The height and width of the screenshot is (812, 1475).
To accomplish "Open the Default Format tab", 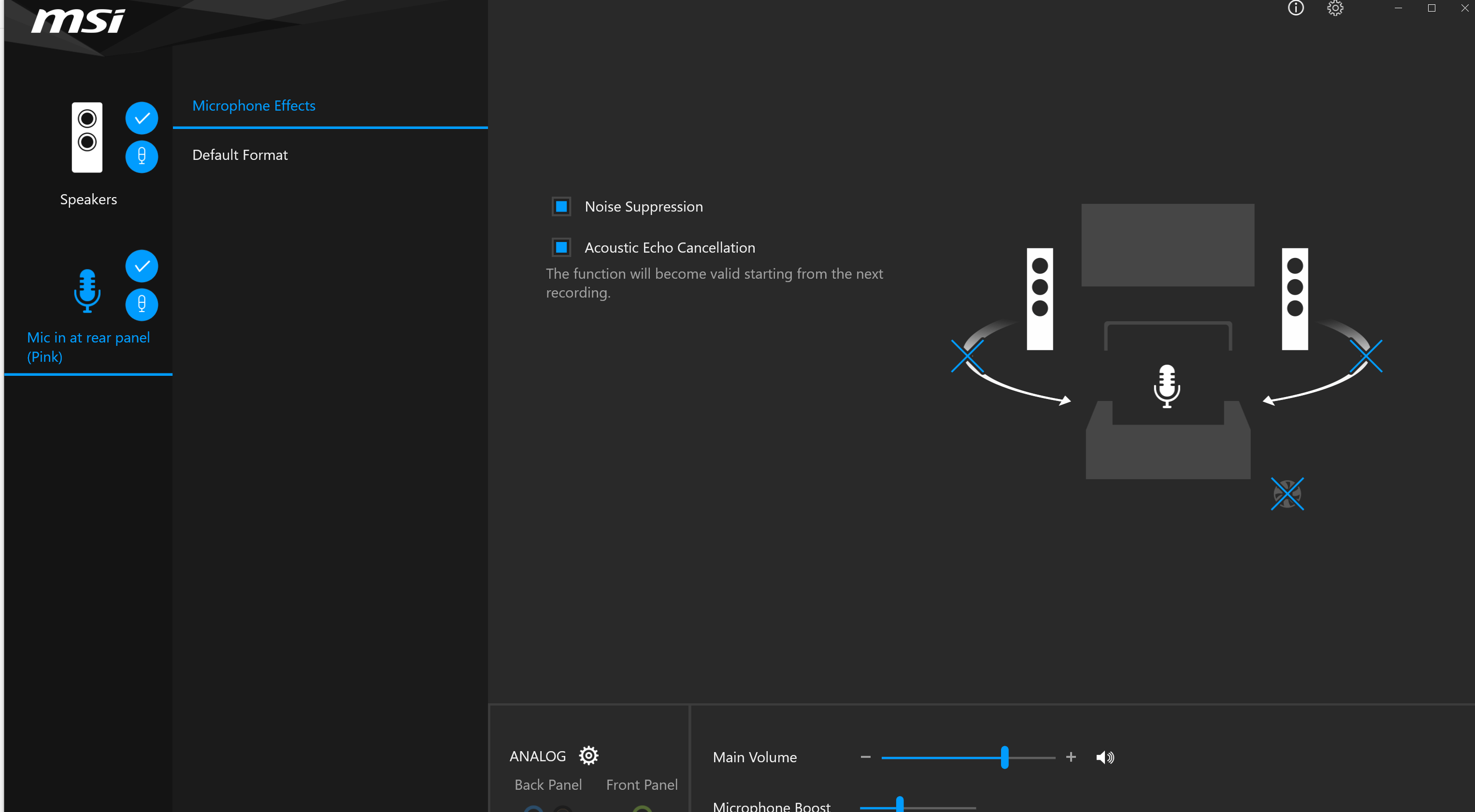I will coord(240,155).
